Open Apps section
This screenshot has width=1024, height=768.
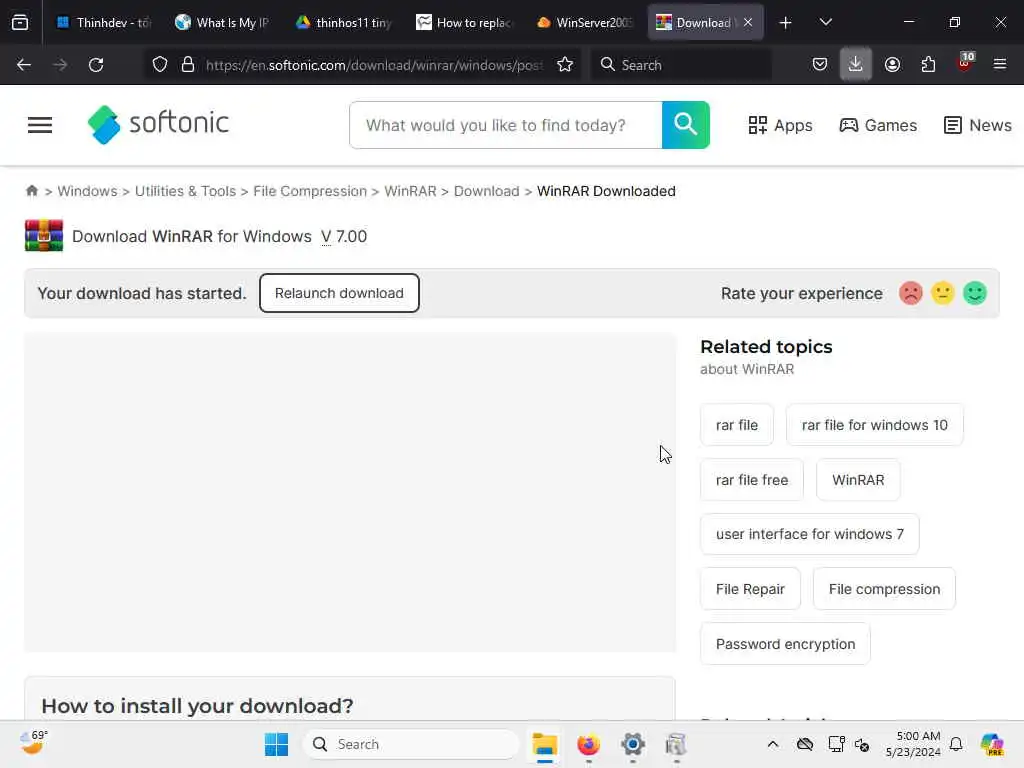(780, 125)
